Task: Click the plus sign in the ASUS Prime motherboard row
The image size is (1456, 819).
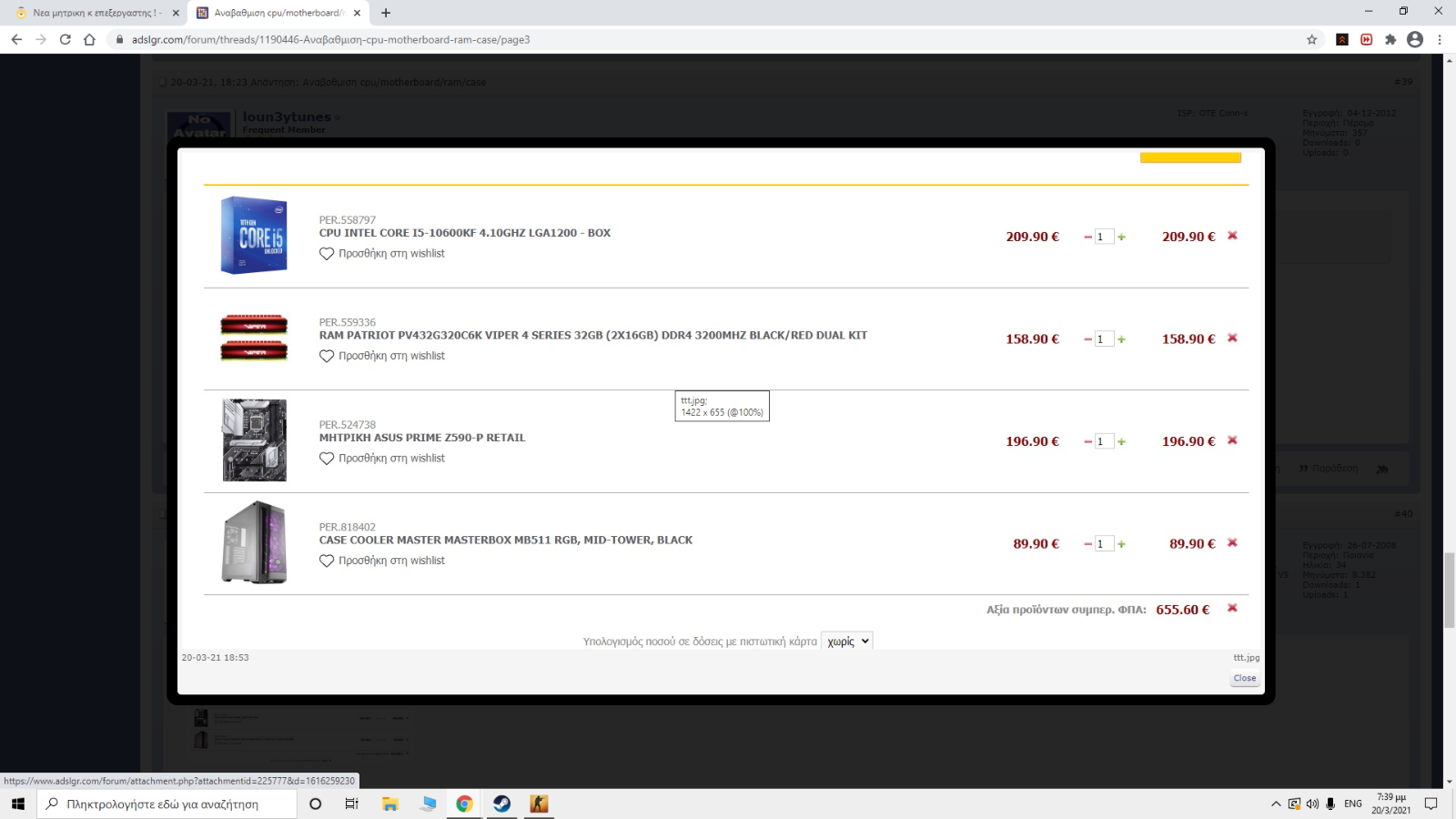Action: [x=1121, y=441]
